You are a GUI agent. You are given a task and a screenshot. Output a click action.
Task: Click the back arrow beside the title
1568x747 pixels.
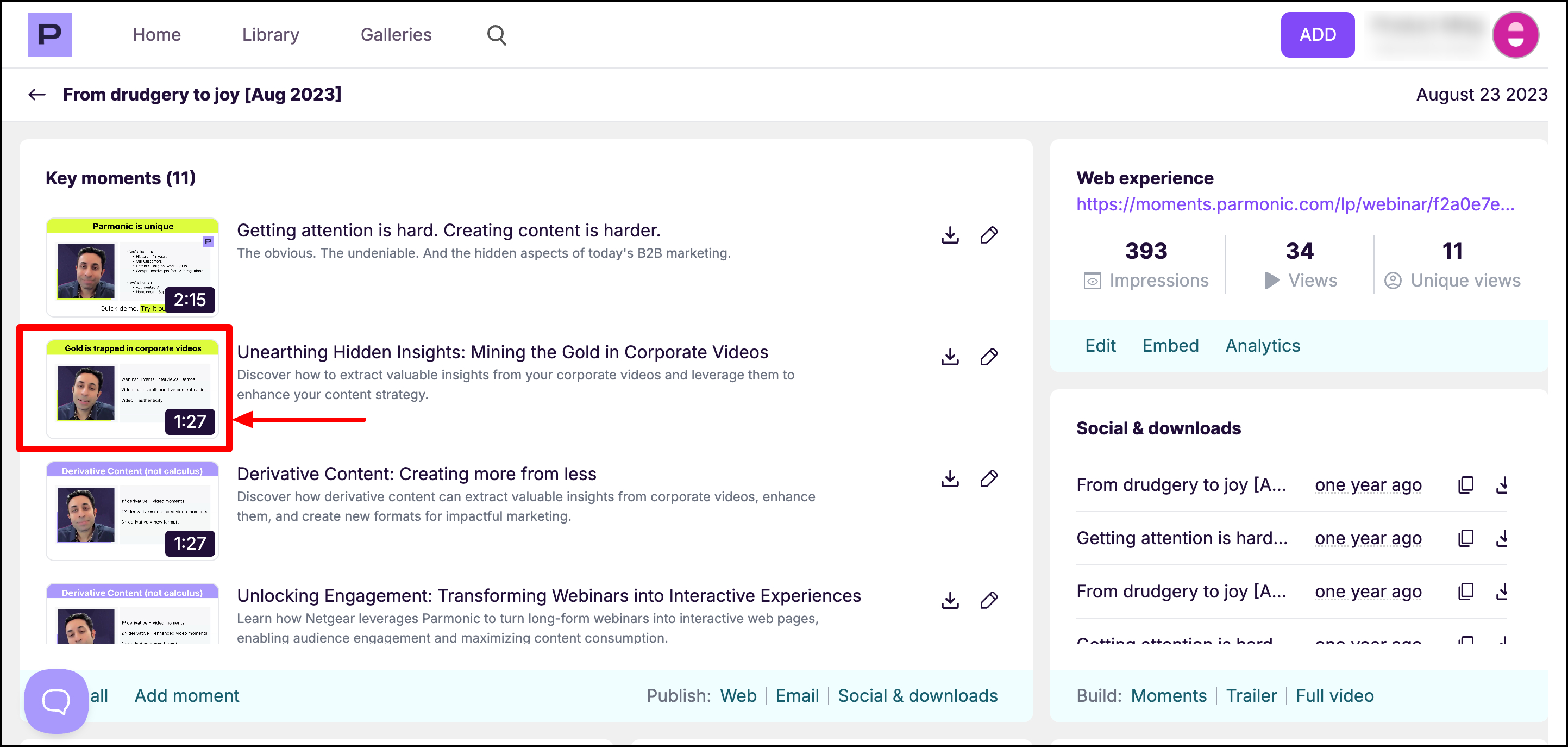click(36, 95)
